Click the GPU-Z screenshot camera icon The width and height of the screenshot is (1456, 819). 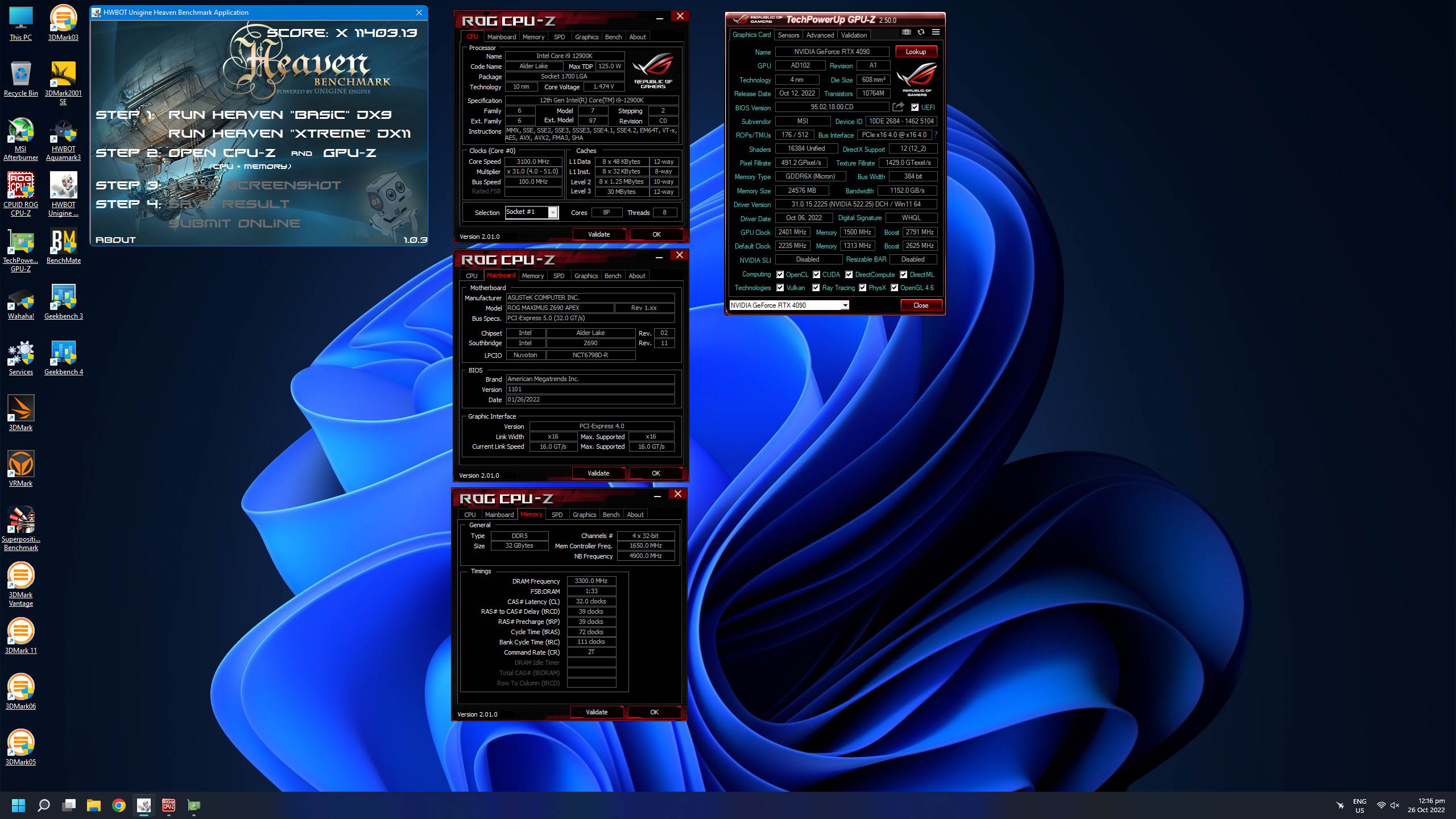pos(907,32)
